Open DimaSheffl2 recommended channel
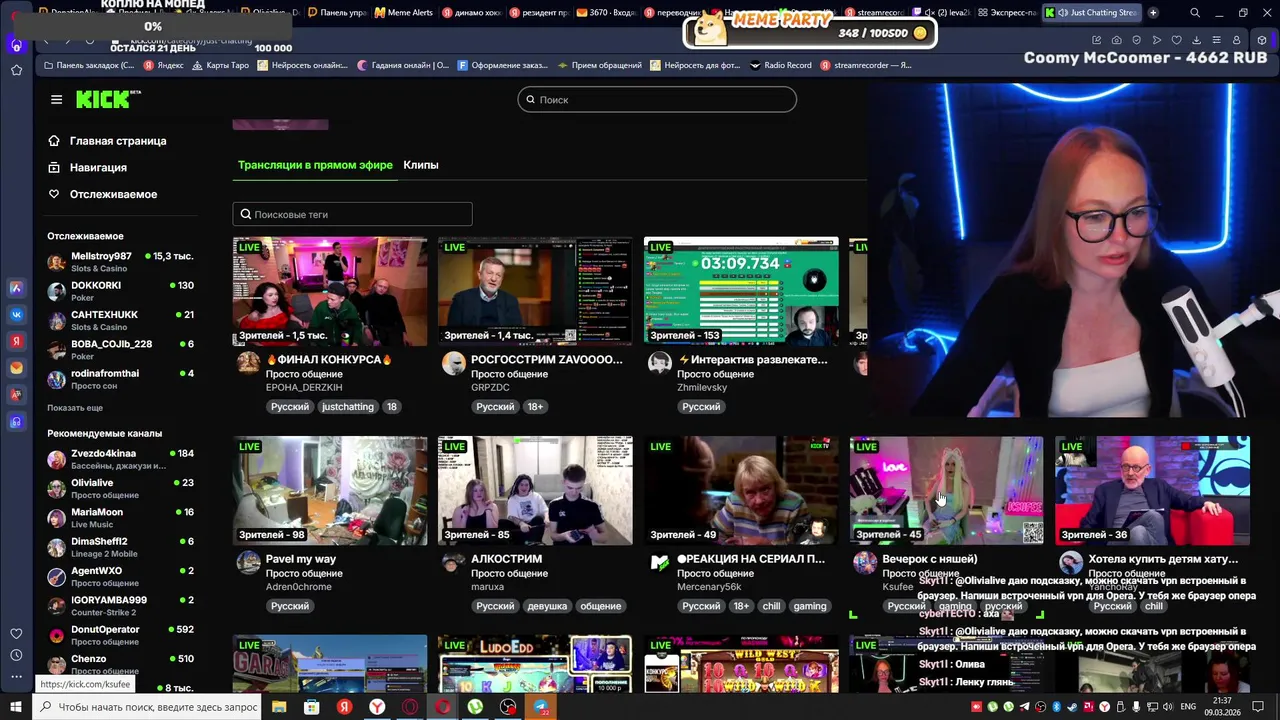Viewport: 1280px width, 720px height. point(120,547)
